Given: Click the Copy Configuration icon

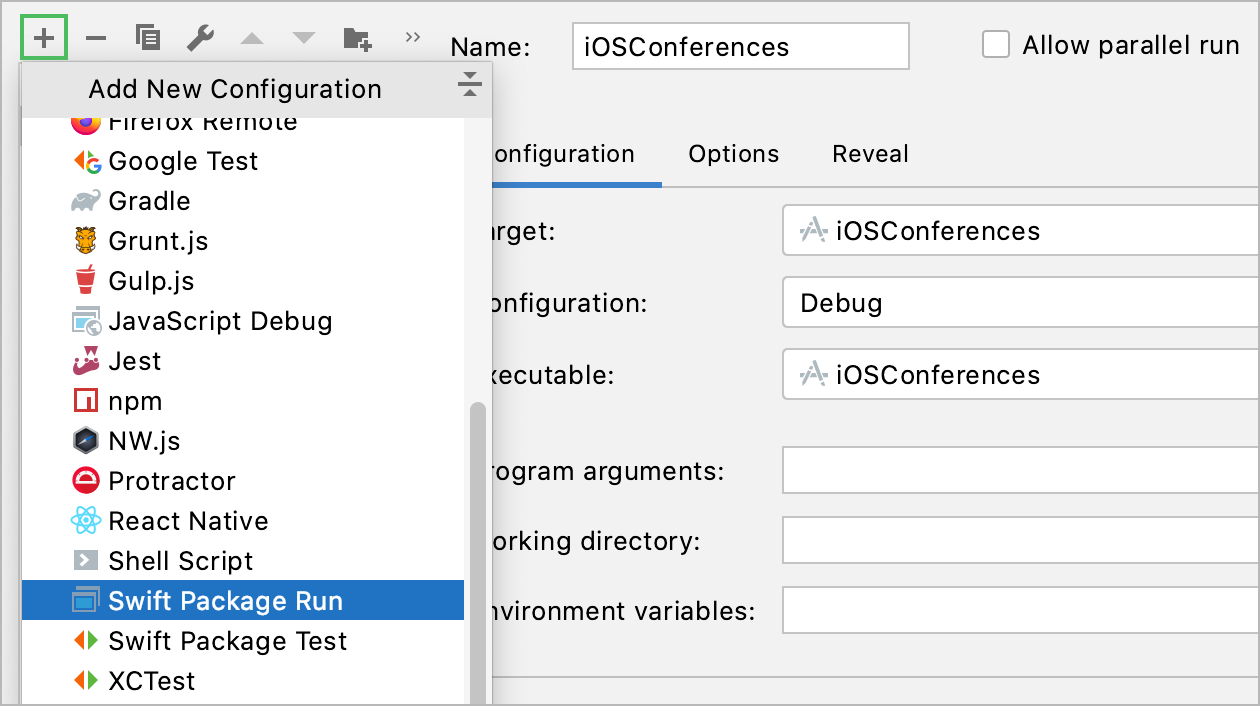Looking at the screenshot, I should point(148,39).
